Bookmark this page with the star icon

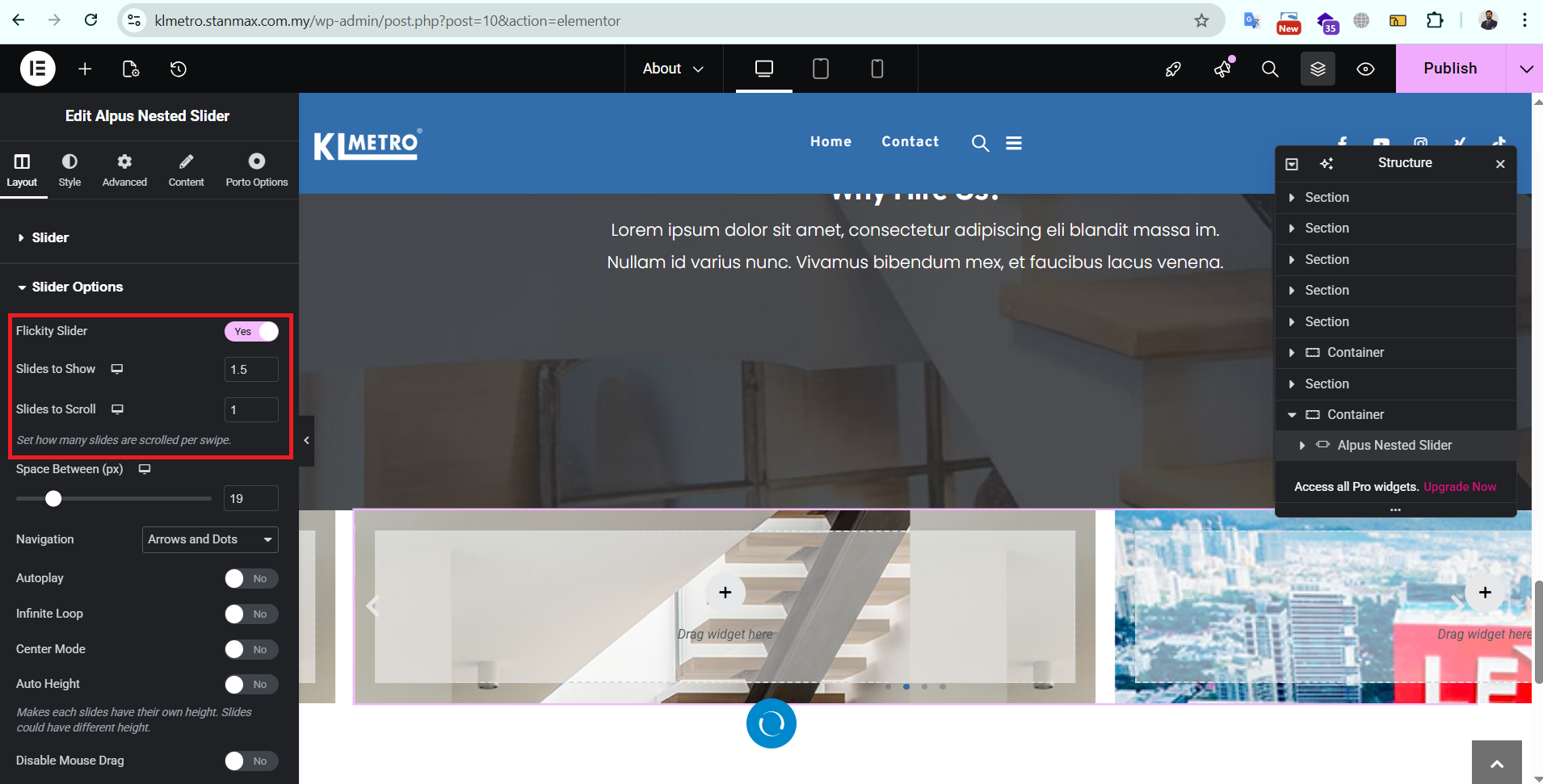1201,20
